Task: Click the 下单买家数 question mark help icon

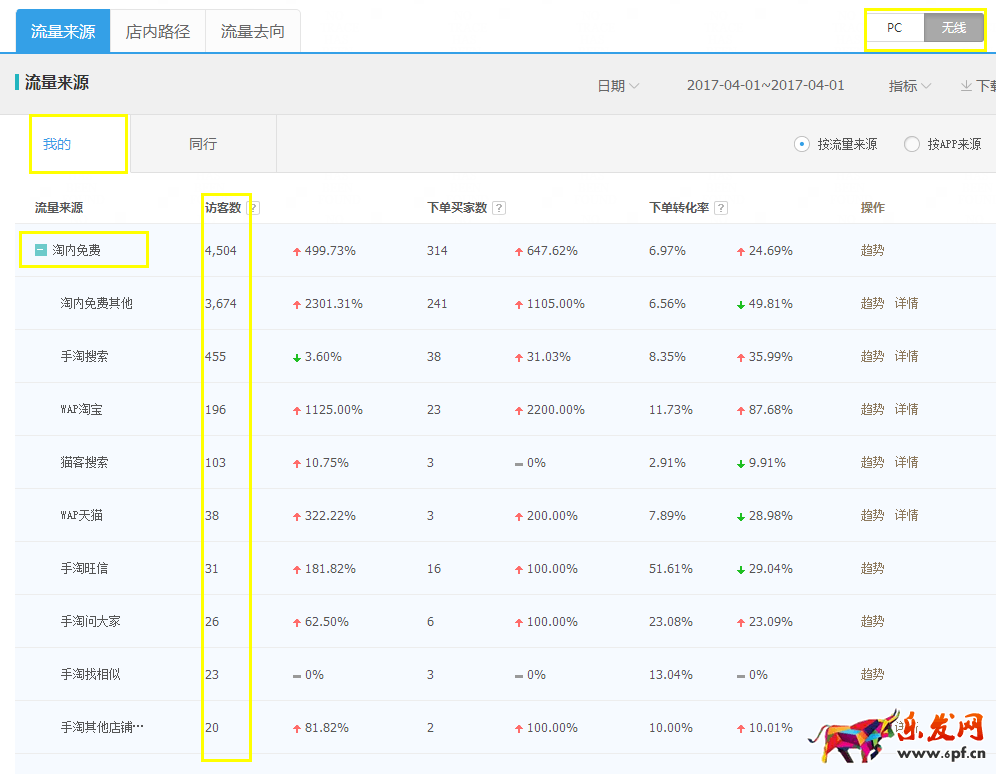Action: pos(499,207)
